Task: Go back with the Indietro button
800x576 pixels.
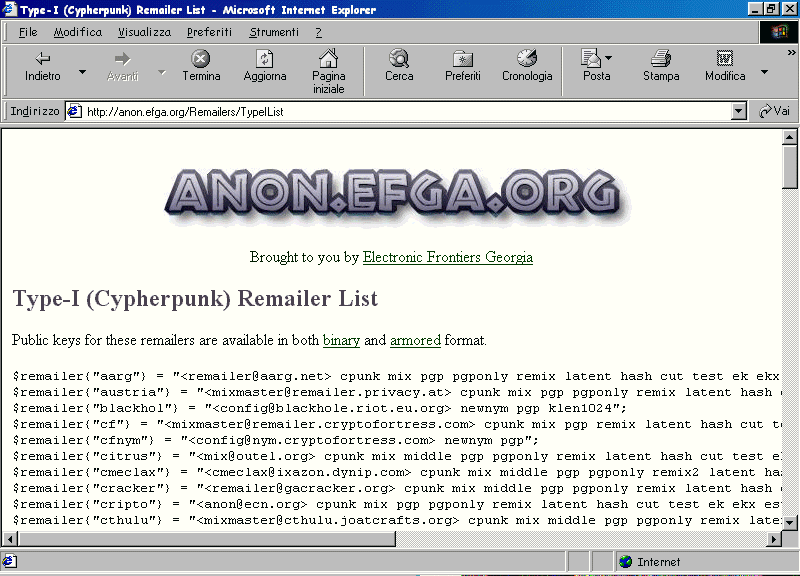Action: click(x=42, y=66)
